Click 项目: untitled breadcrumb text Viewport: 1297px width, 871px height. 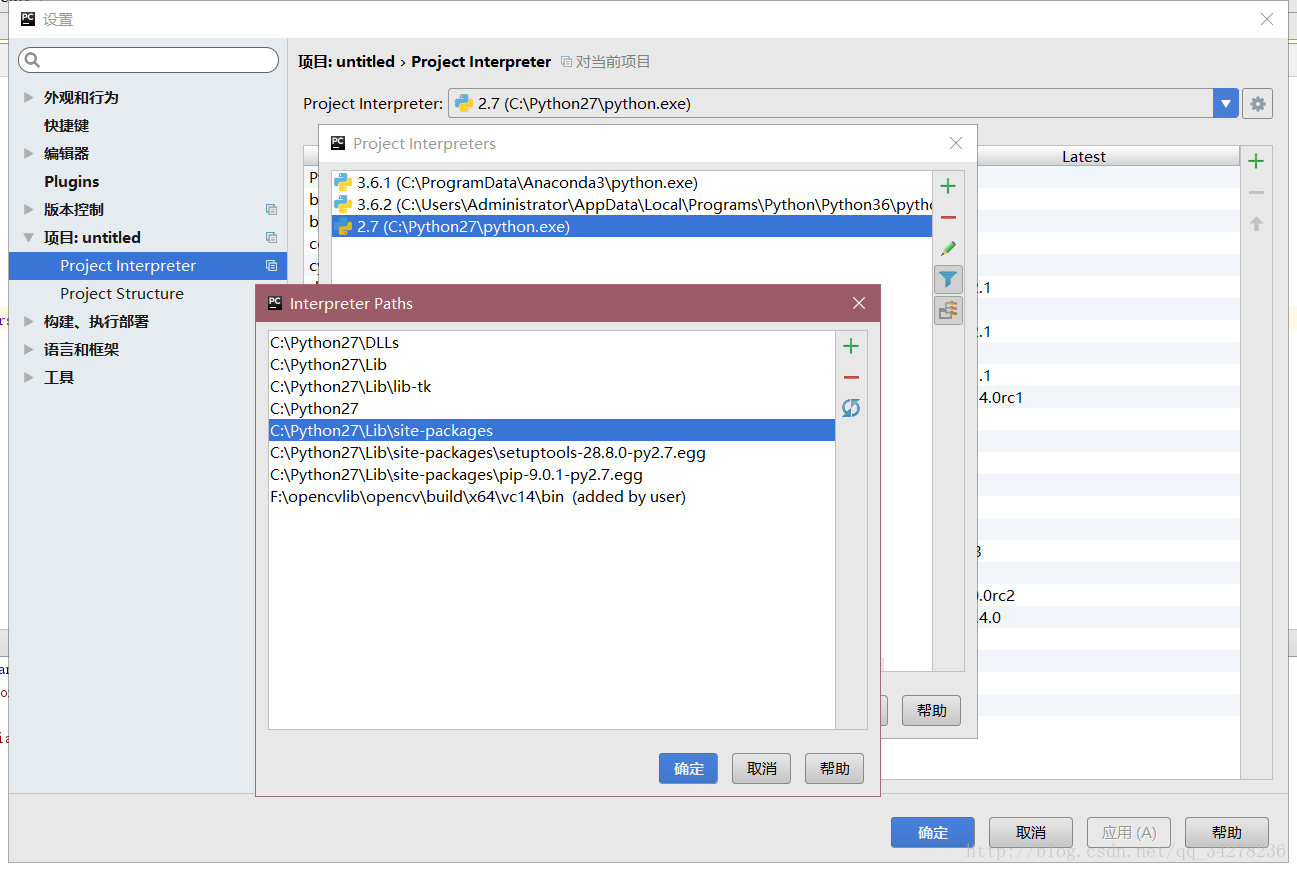click(346, 61)
